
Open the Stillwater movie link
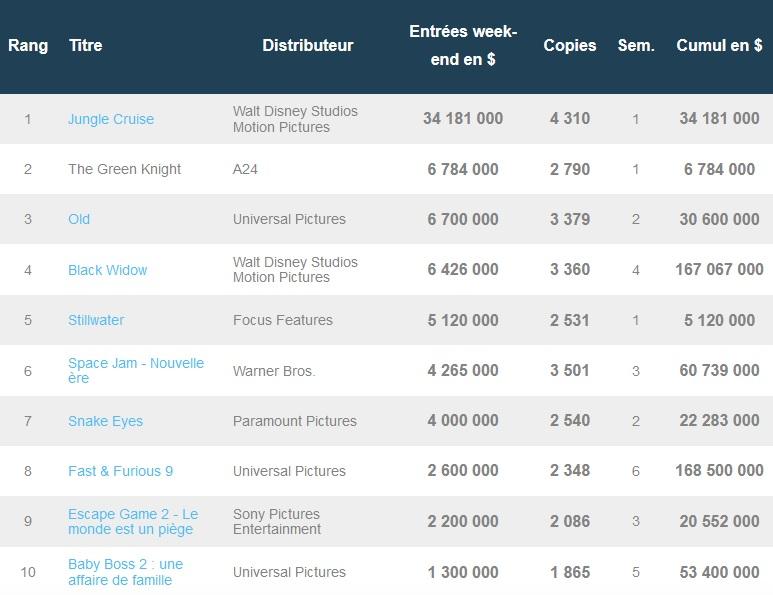pyautogui.click(x=96, y=320)
